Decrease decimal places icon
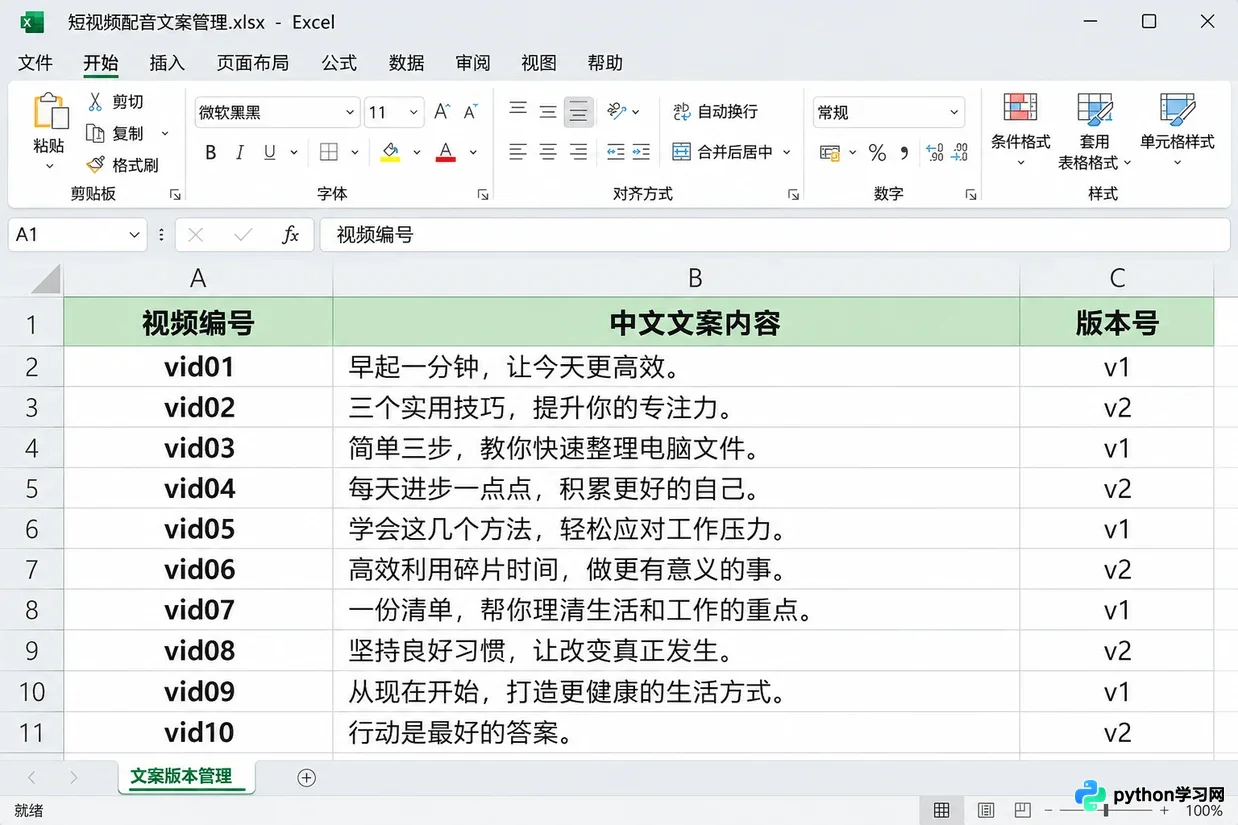Screen dimensions: 1238x825 tap(960, 153)
